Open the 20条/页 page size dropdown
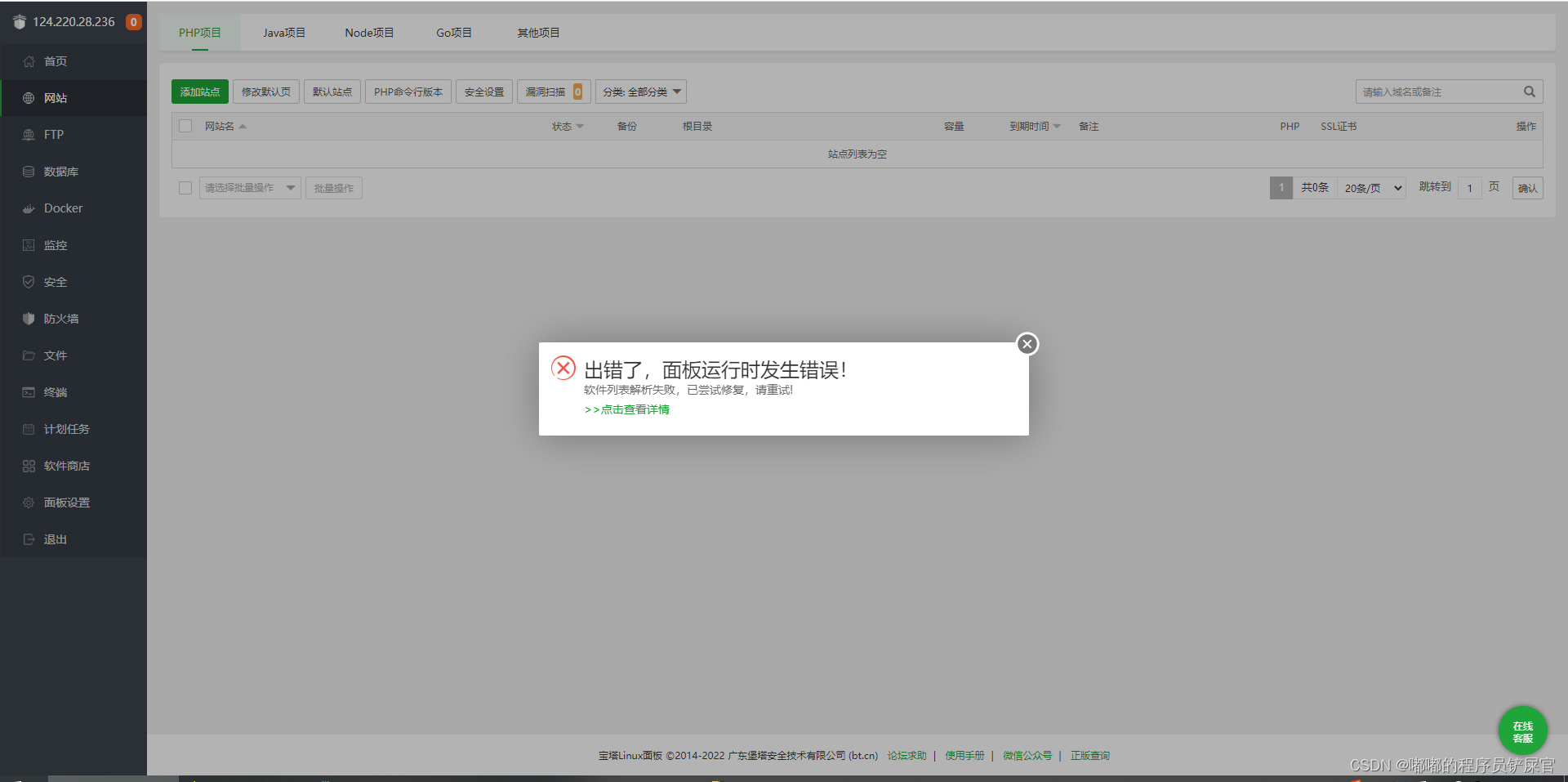 1372,188
